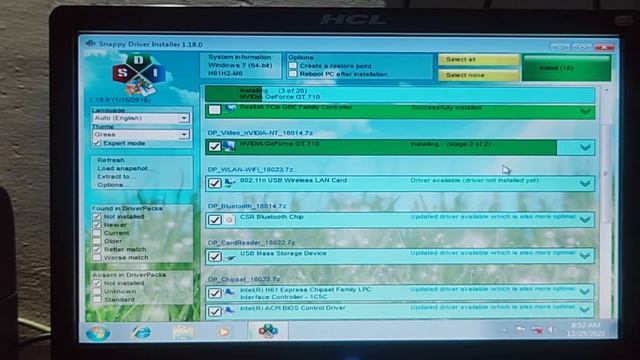Screen dimensions: 640x360
Task: Click the Snappy Driver Installer title bar icon
Action: pyautogui.click(x=90, y=43)
